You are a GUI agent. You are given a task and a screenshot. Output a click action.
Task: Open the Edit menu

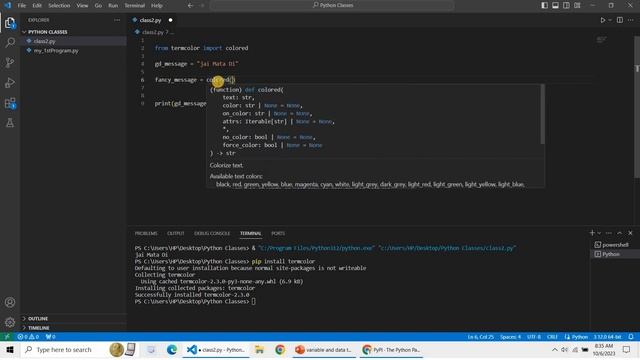(x=37, y=6)
